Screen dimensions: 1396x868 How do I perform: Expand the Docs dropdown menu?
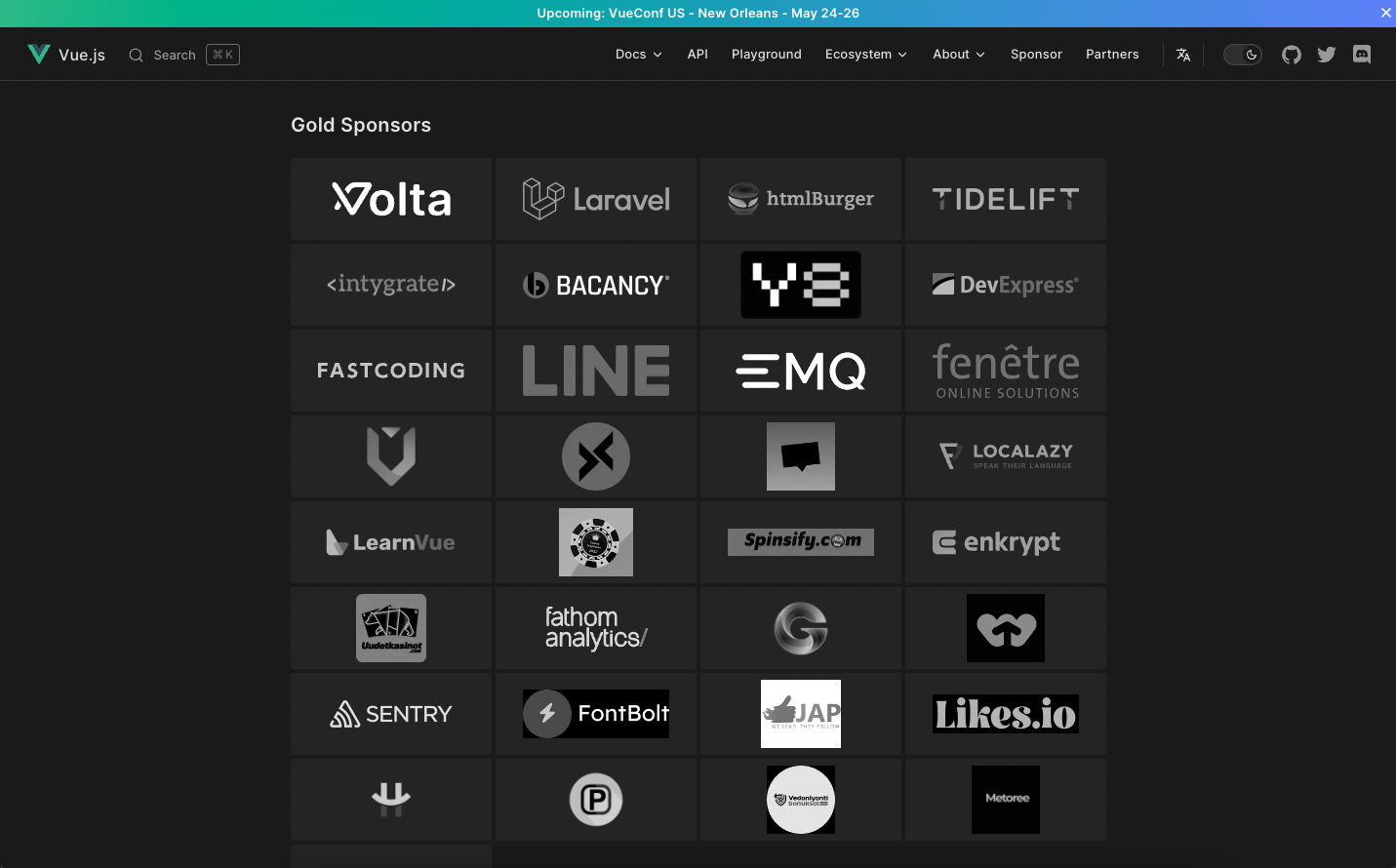coord(639,55)
